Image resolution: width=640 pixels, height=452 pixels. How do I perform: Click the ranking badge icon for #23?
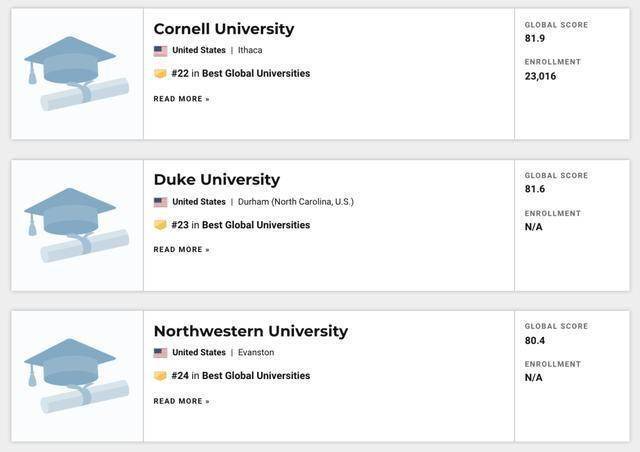[x=160, y=225]
